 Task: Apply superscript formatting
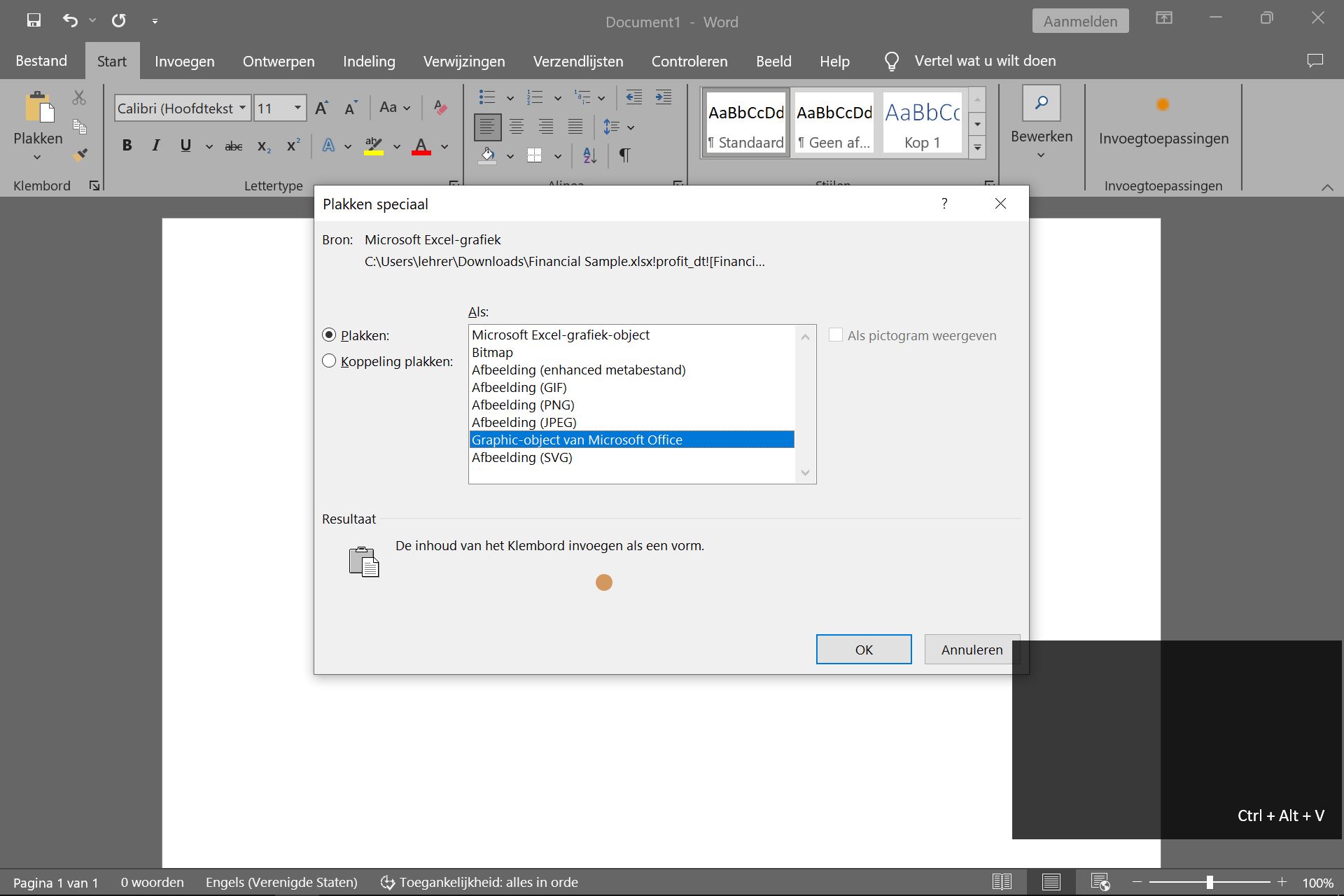pos(293,146)
